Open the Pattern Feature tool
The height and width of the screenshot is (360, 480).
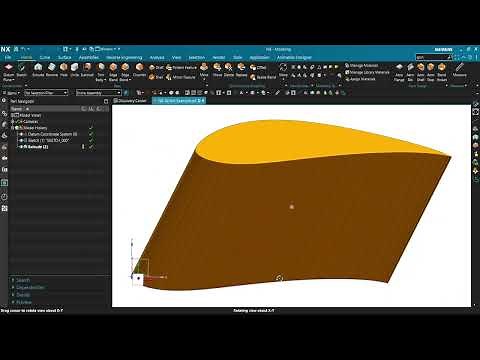182,67
